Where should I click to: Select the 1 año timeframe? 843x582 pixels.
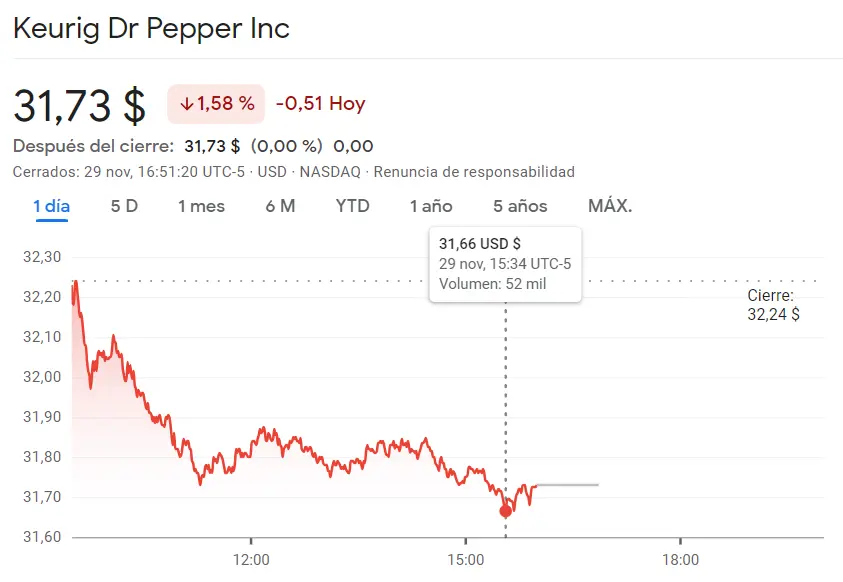pos(431,205)
